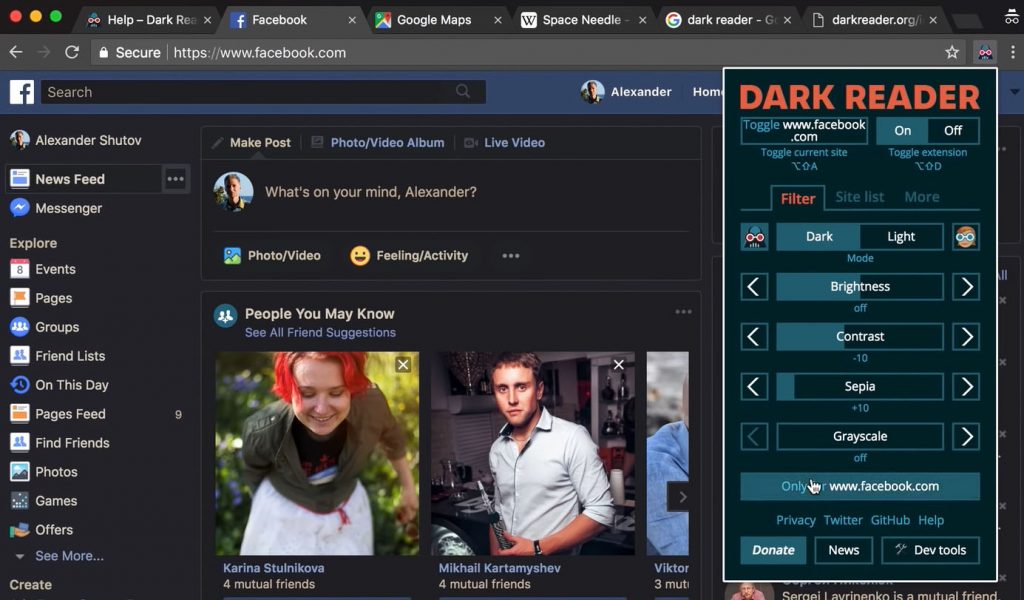Increase Brightness with the right arrow
This screenshot has width=1024, height=600.
[x=965, y=287]
